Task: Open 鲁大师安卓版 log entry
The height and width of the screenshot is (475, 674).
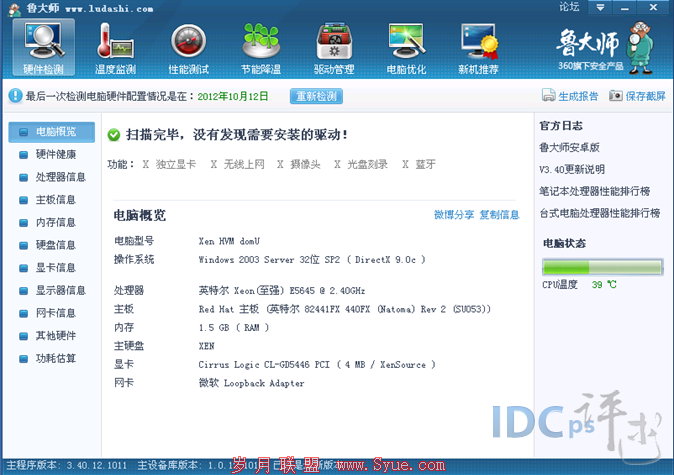Action: pos(570,148)
